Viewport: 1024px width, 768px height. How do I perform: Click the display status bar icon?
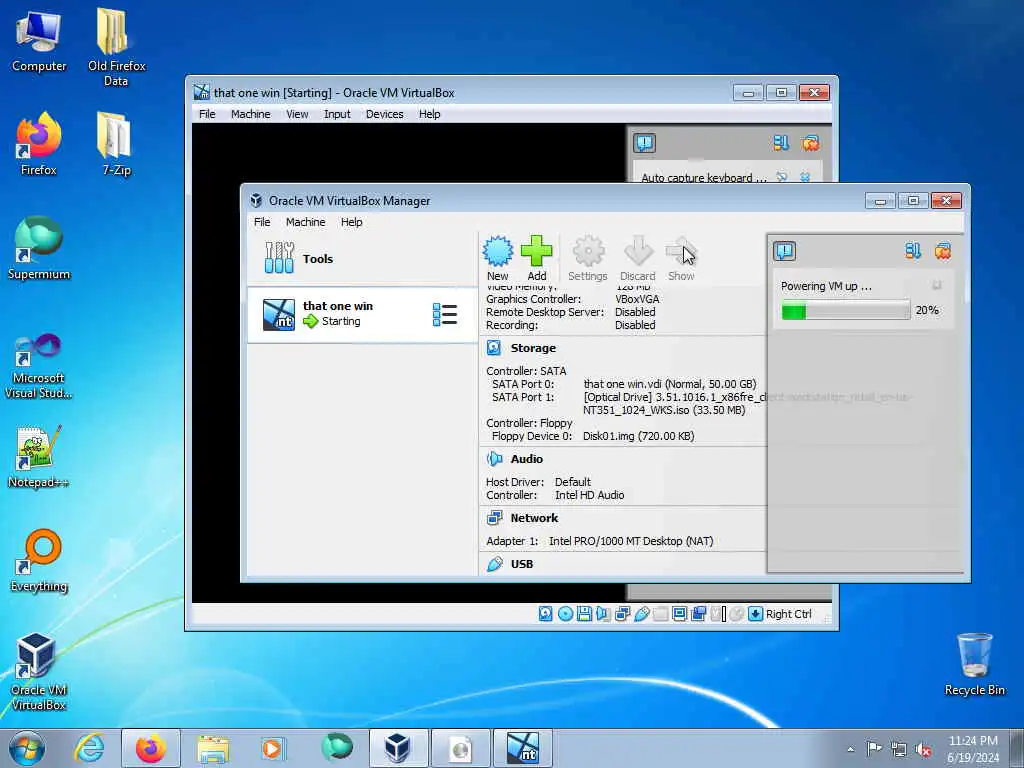click(x=679, y=614)
